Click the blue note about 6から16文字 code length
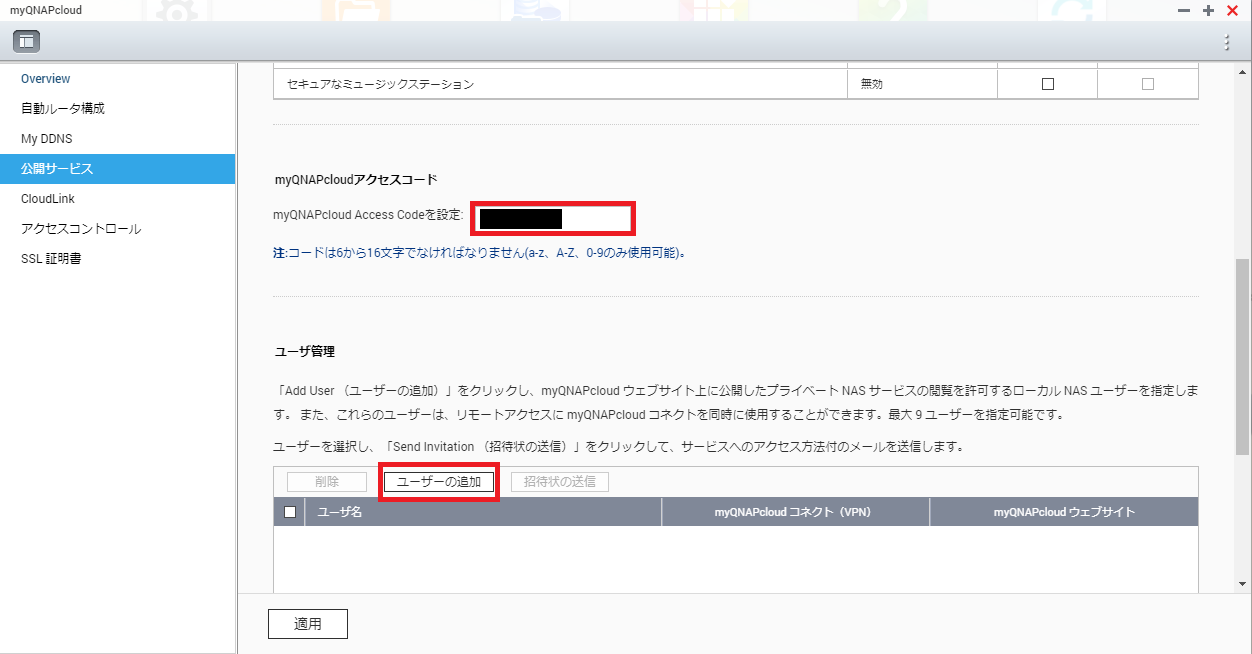Image resolution: width=1252 pixels, height=654 pixels. pos(479,253)
